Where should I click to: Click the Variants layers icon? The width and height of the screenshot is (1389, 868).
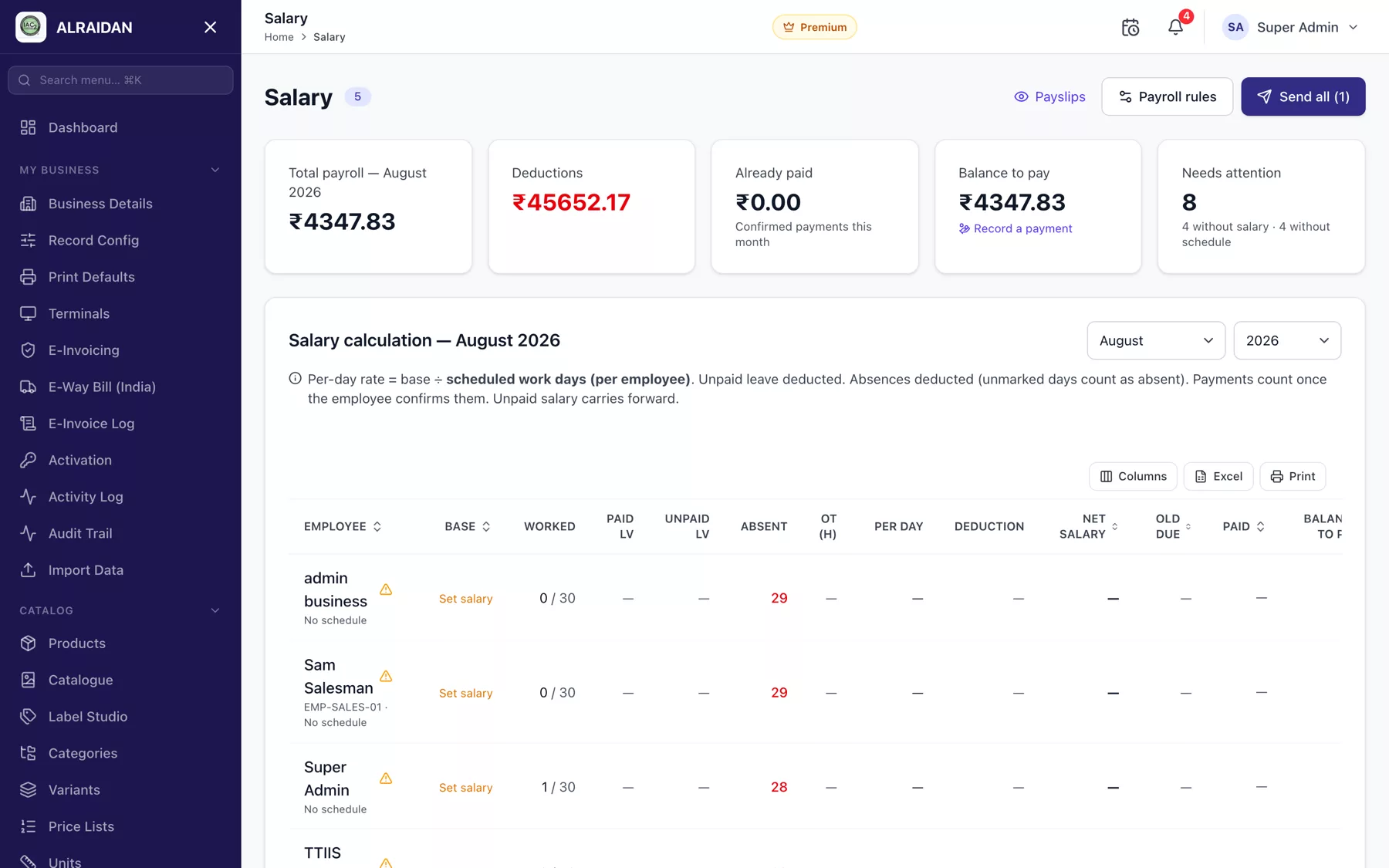coord(28,790)
